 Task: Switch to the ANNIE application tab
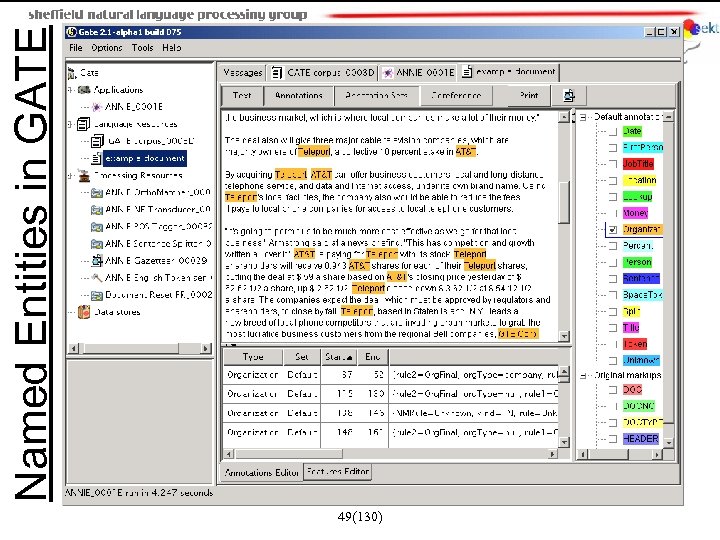(418, 73)
